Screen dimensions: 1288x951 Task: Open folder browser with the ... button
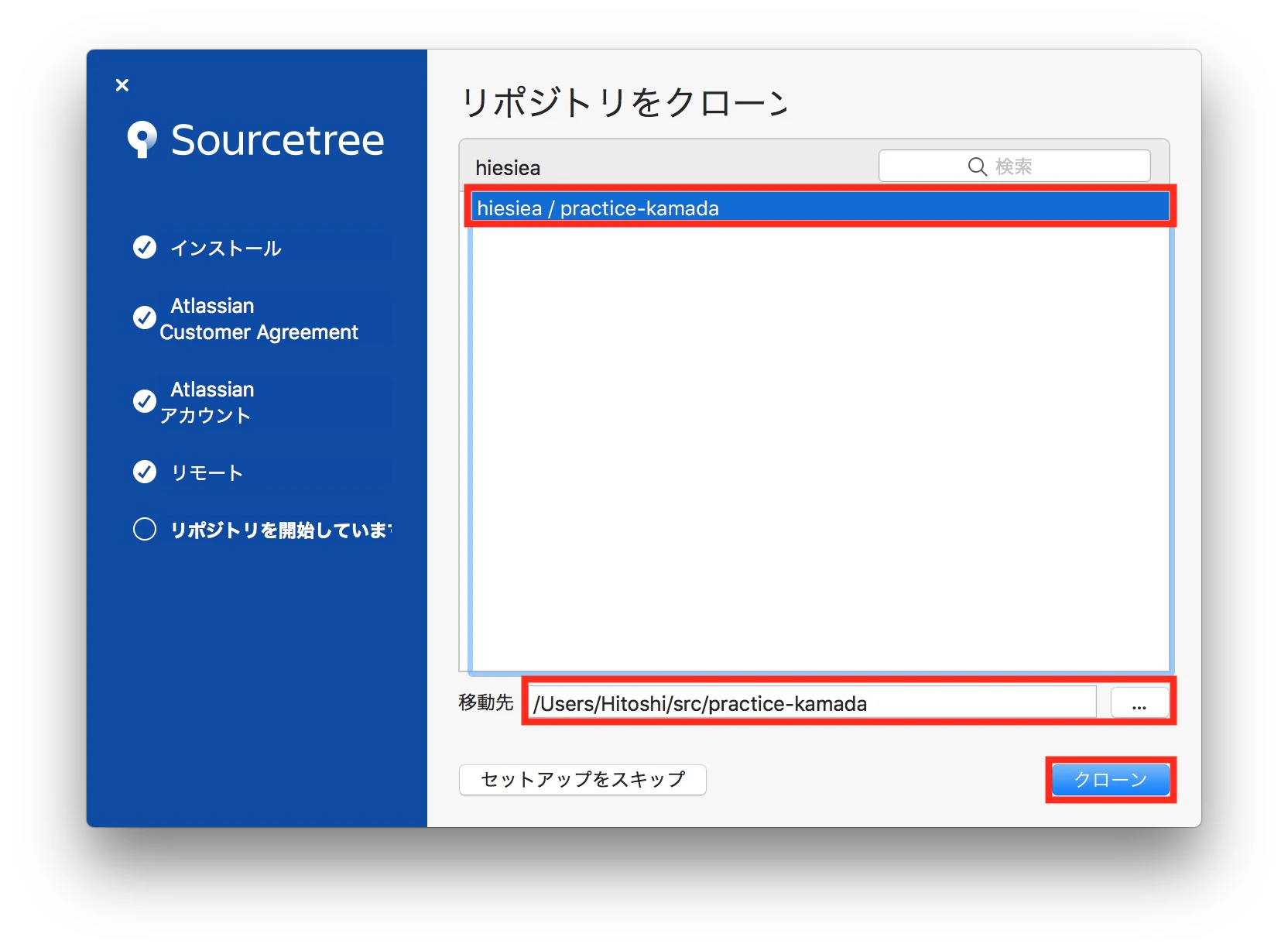point(1139,703)
